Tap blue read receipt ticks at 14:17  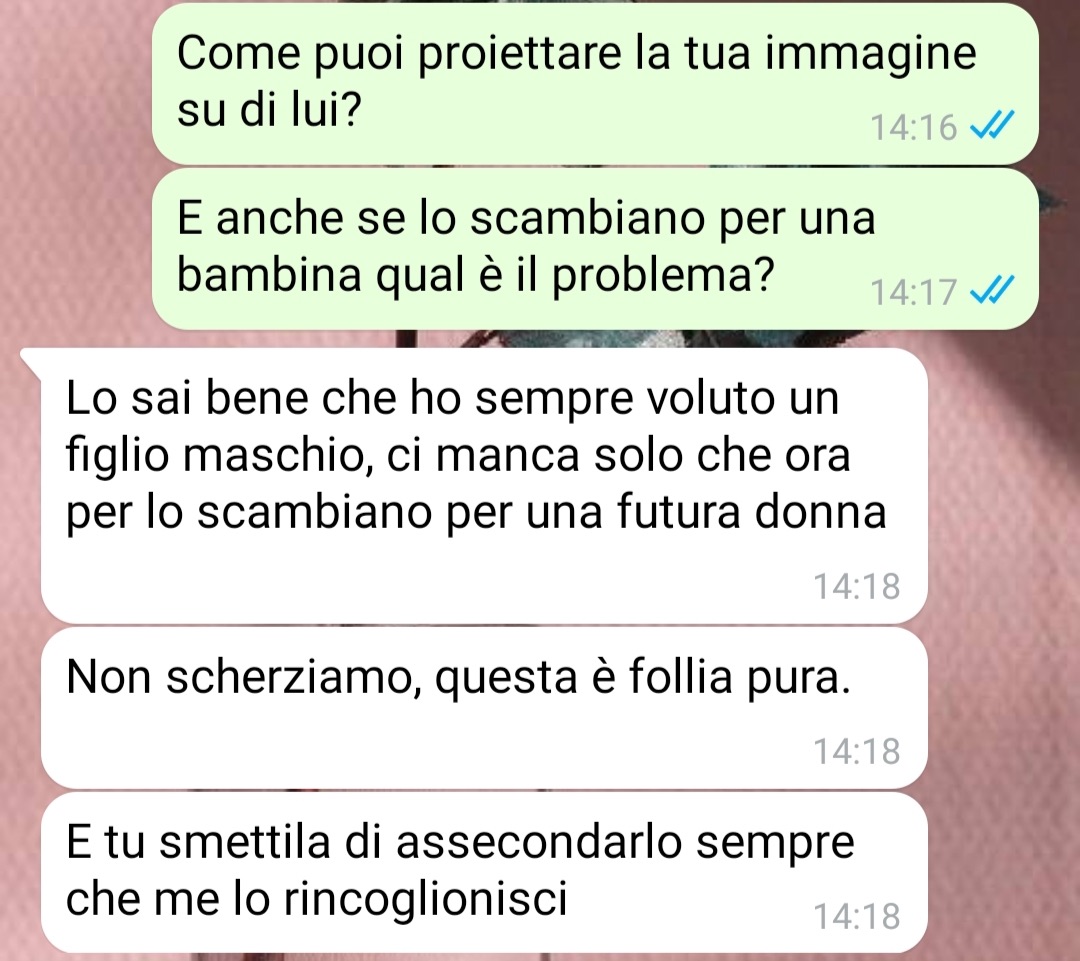point(992,289)
